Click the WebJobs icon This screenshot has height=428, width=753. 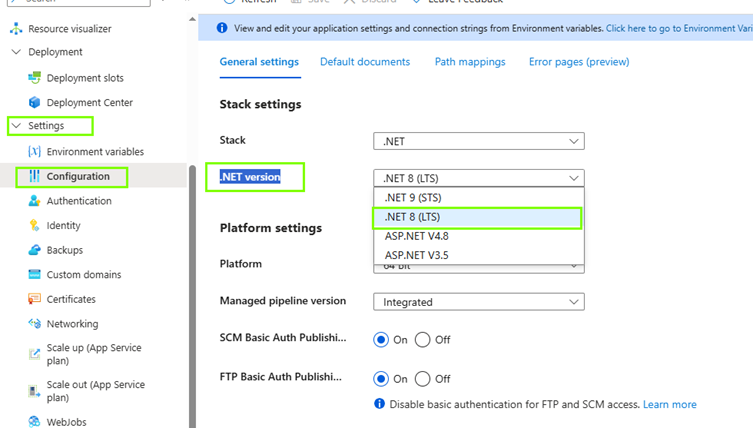[x=35, y=422]
